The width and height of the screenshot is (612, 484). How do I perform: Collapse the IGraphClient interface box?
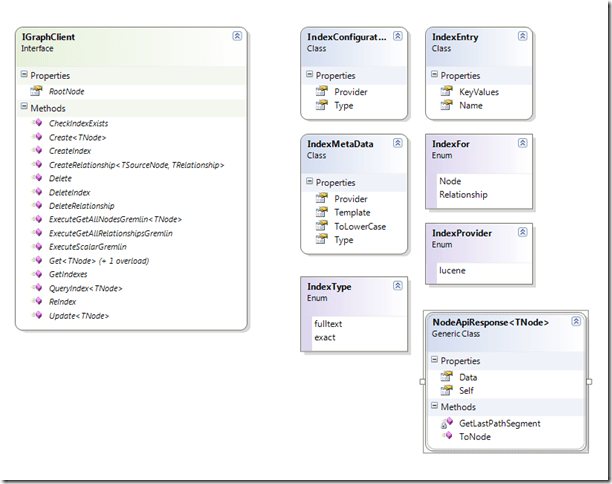click(x=236, y=35)
